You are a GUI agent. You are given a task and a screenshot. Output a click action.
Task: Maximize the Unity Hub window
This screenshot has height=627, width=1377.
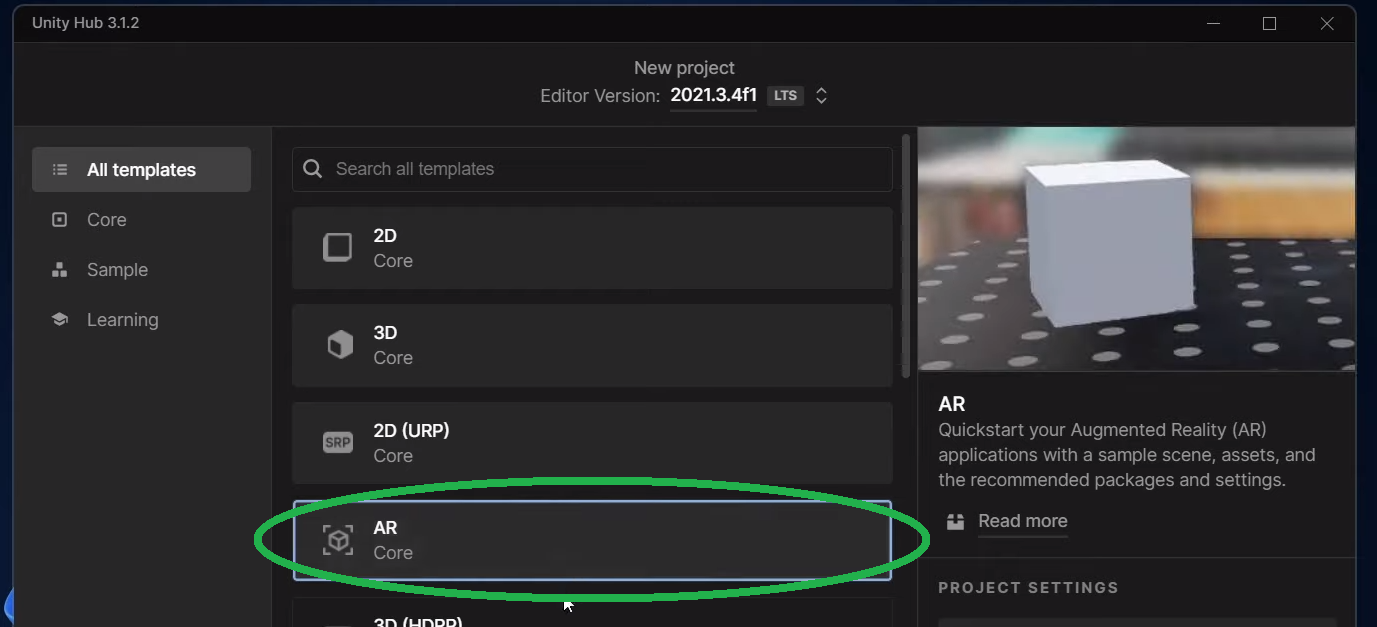click(1269, 23)
